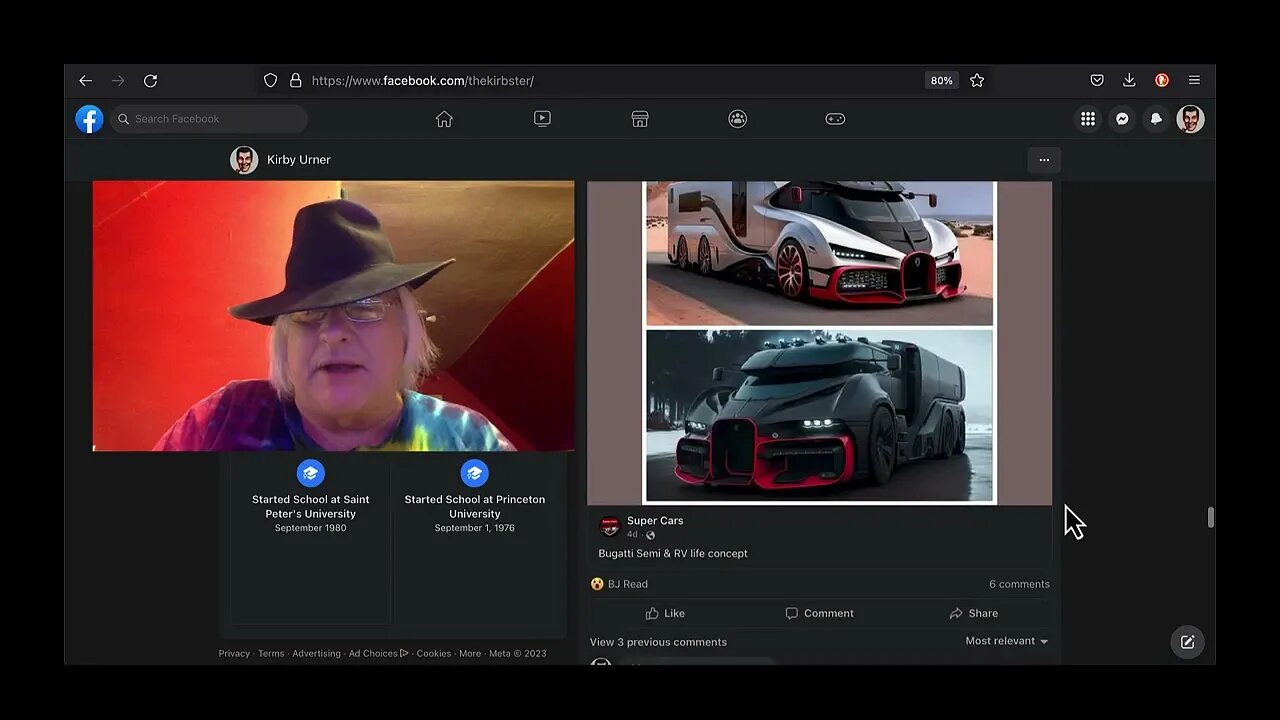Bookmark this page with the star icon
The height and width of the screenshot is (720, 1280).
[x=977, y=80]
